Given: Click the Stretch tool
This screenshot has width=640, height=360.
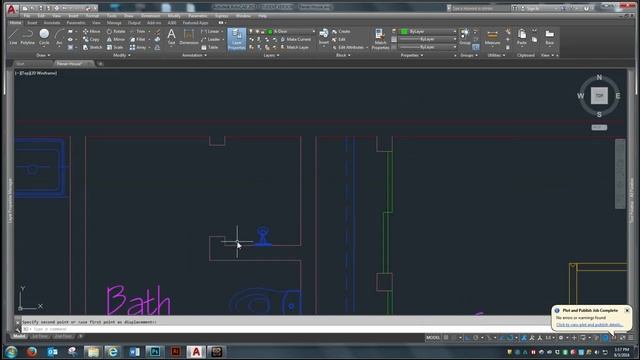Looking at the screenshot, I should click(92, 47).
